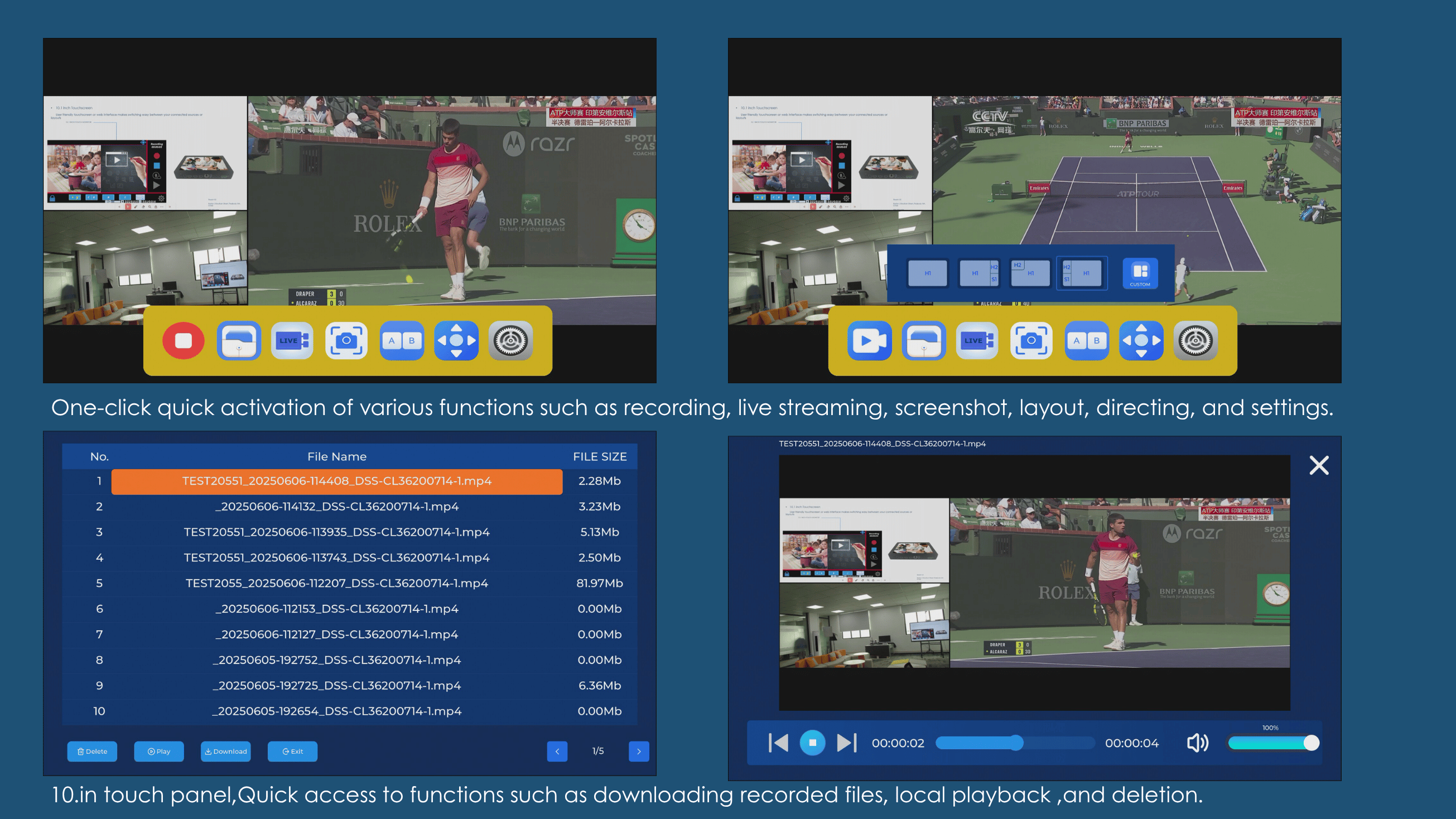Click the video playback progress slider
The height and width of the screenshot is (819, 1456).
point(1015,743)
